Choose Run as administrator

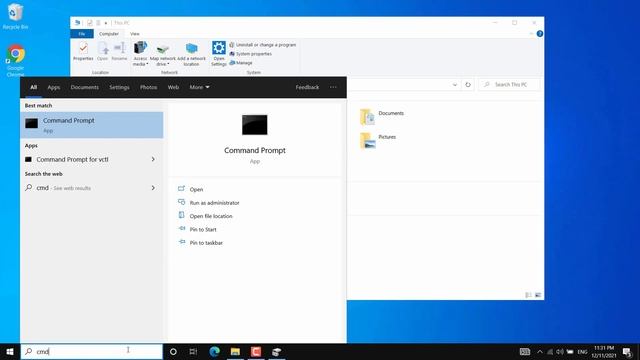pos(214,203)
